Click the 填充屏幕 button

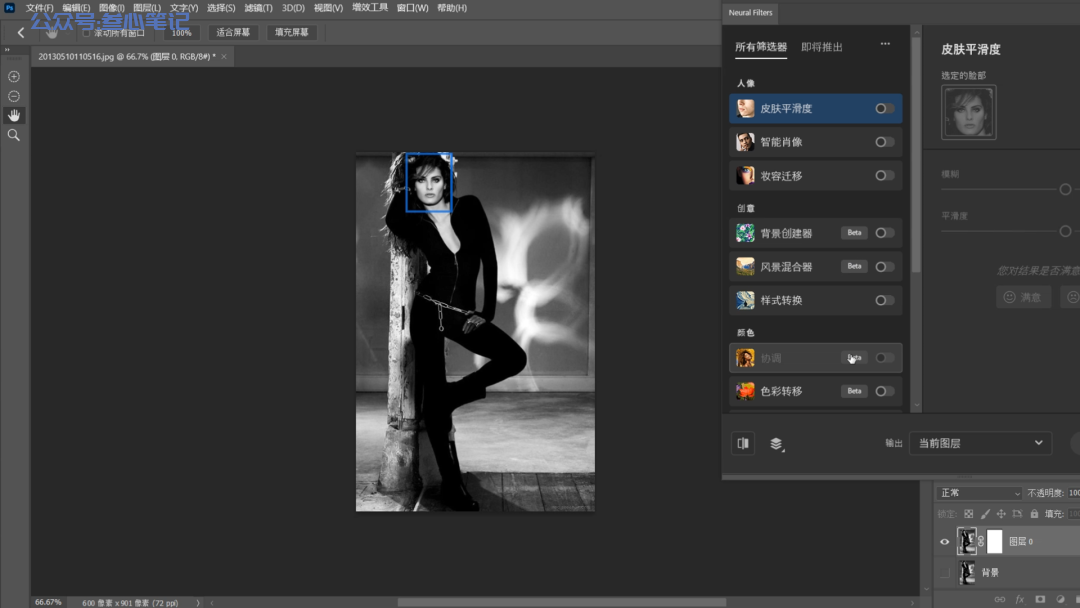(x=291, y=32)
